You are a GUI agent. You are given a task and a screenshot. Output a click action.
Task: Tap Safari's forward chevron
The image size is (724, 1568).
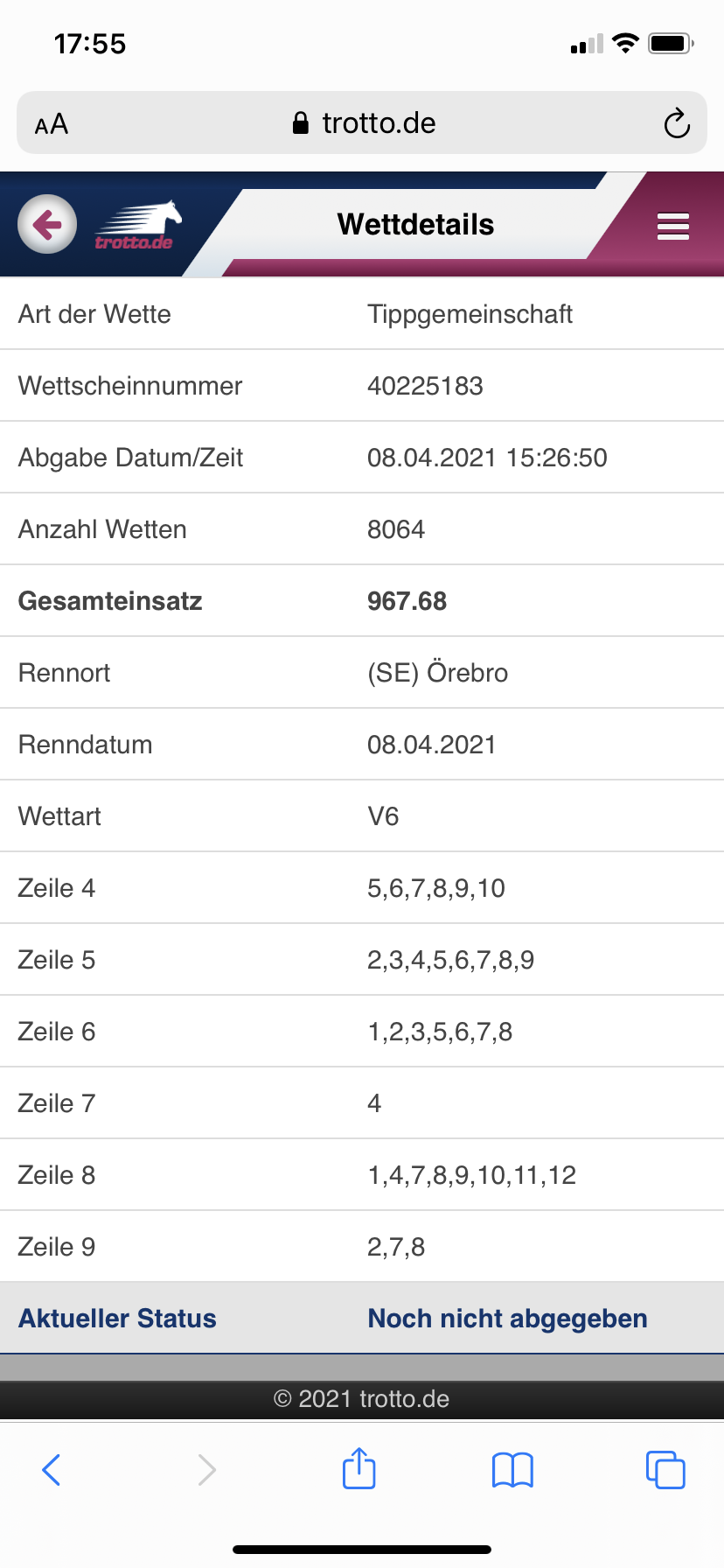(206, 1470)
